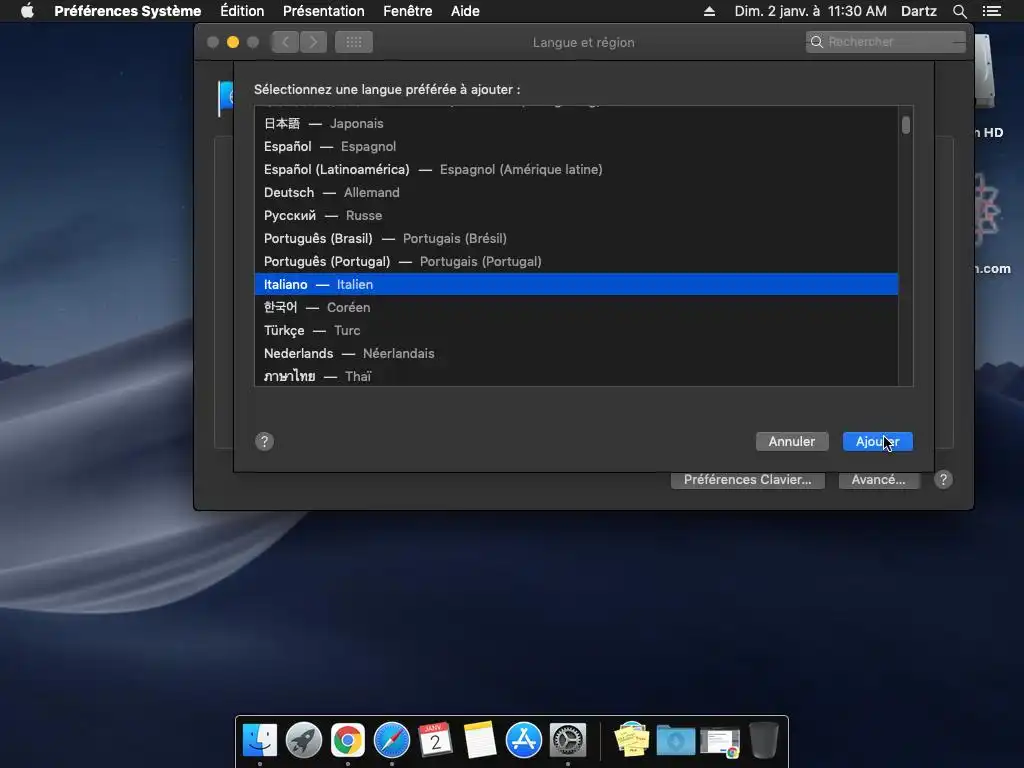The width and height of the screenshot is (1024, 768).
Task: Open the Apple menu
Action: tap(27, 11)
